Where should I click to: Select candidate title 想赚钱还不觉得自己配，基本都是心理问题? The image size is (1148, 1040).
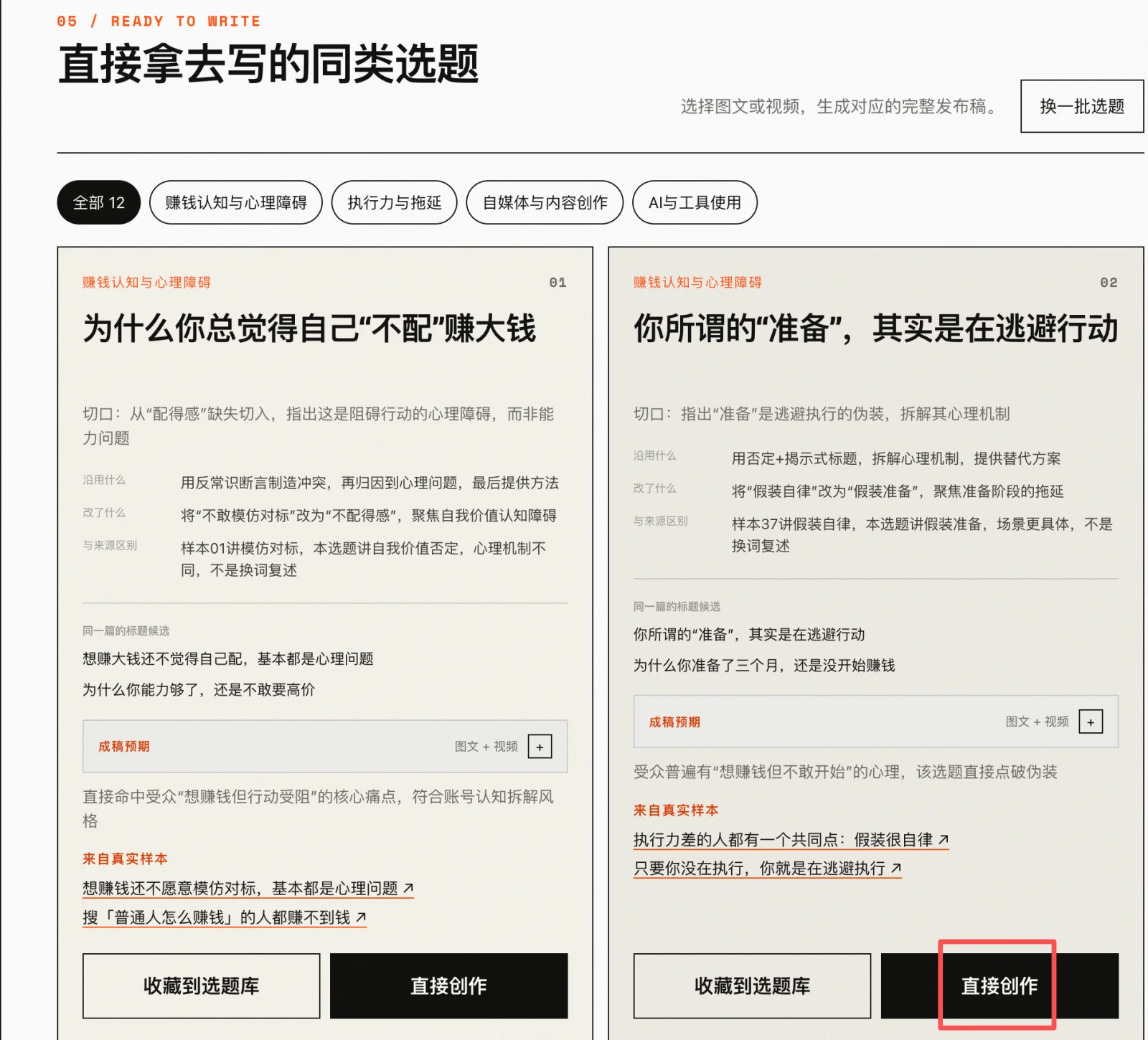pos(228,658)
